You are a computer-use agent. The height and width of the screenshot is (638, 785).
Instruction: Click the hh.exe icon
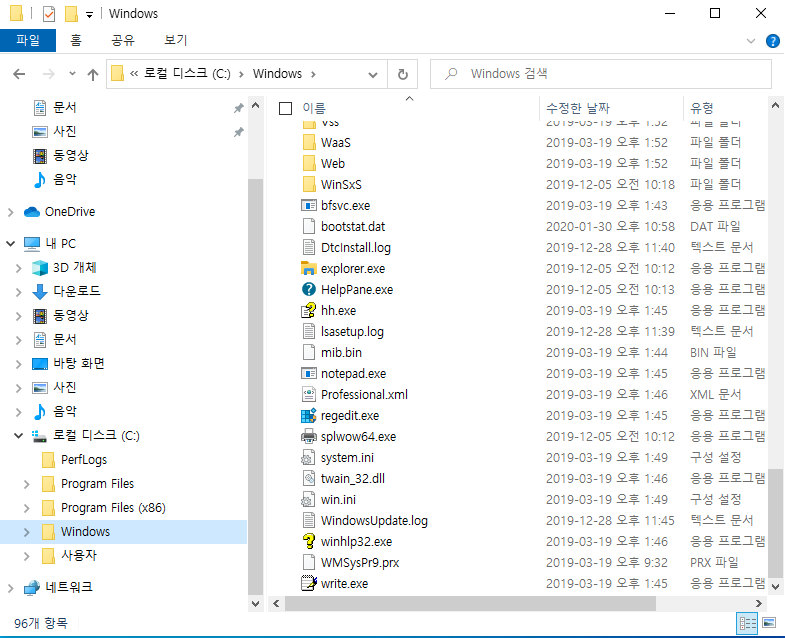[x=309, y=310]
